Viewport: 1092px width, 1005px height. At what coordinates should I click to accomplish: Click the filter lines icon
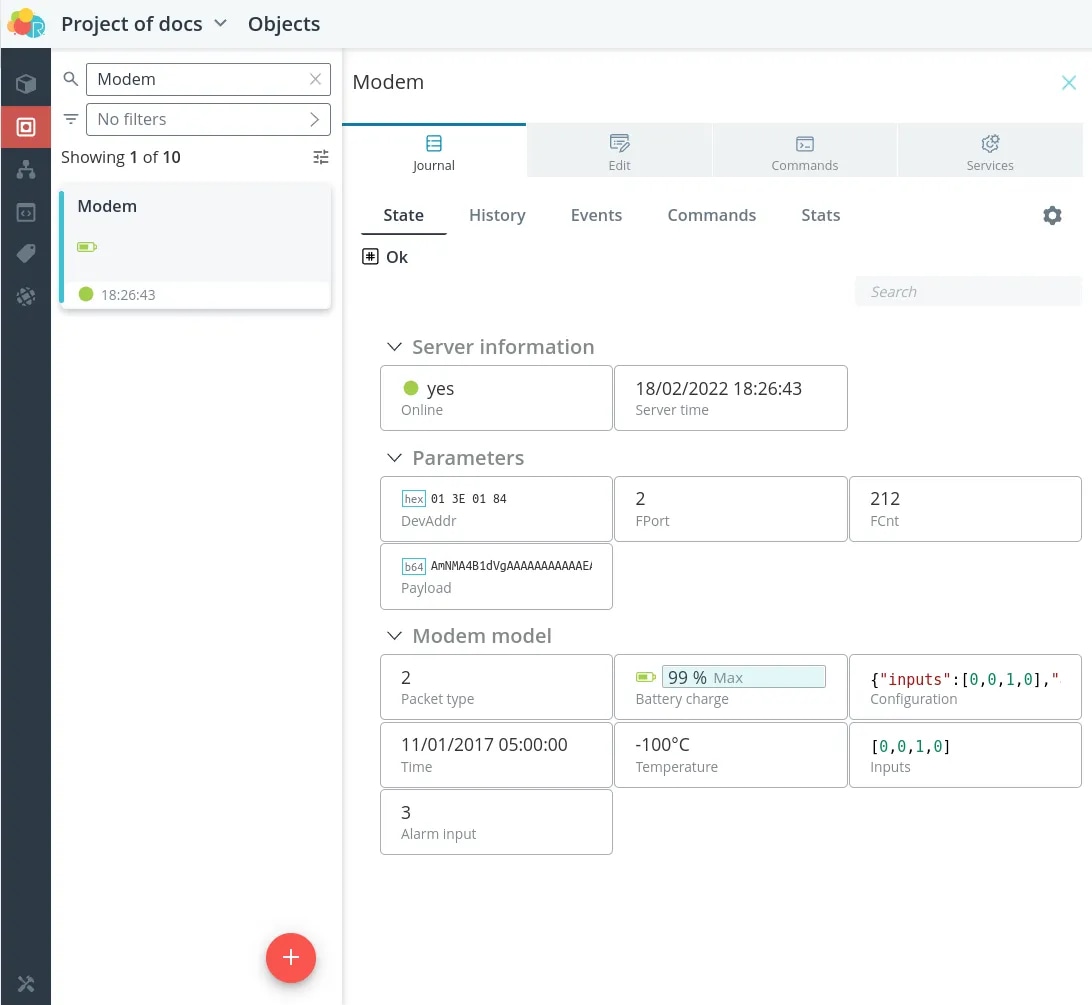[70, 119]
